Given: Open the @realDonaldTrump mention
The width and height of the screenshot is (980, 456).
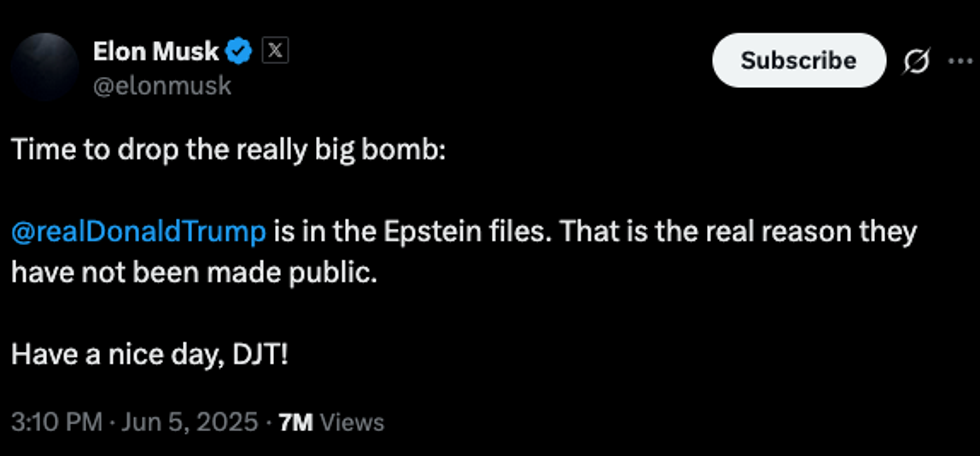Looking at the screenshot, I should pyautogui.click(x=139, y=232).
